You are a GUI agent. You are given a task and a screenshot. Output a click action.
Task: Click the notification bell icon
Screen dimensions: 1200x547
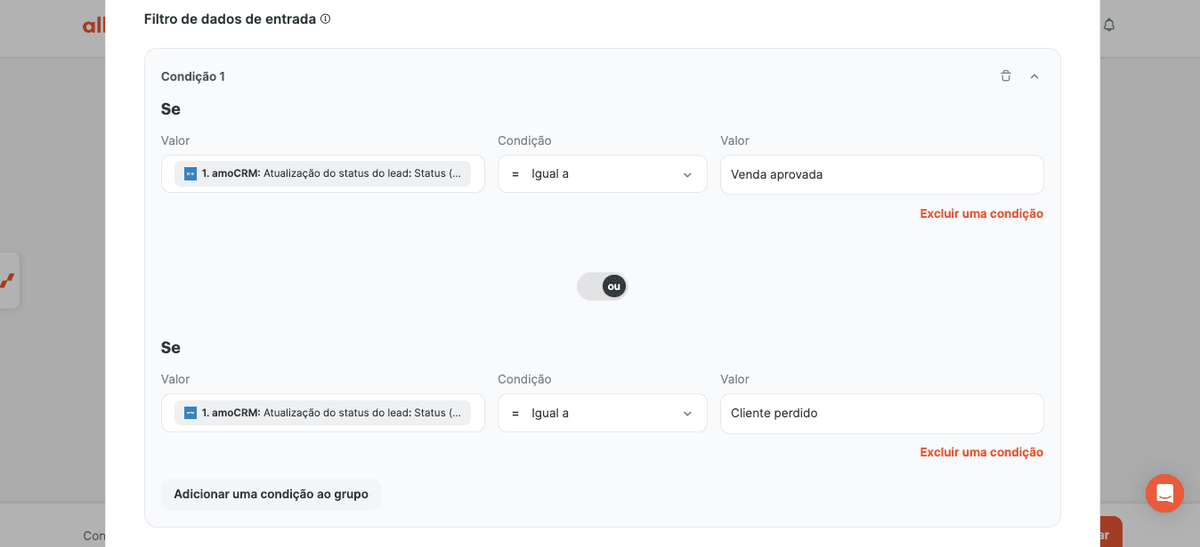click(x=1109, y=25)
